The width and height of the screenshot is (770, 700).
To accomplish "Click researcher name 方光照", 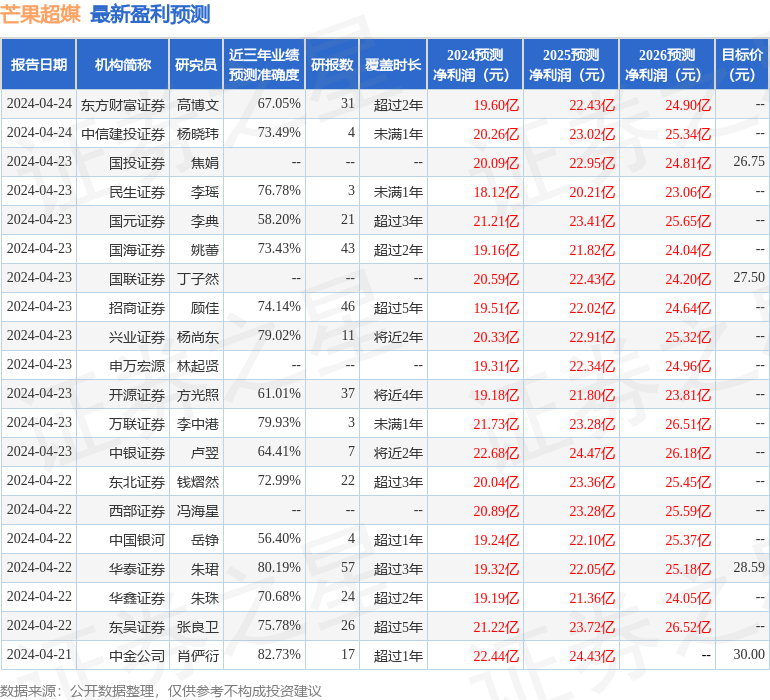I will coord(198,395).
